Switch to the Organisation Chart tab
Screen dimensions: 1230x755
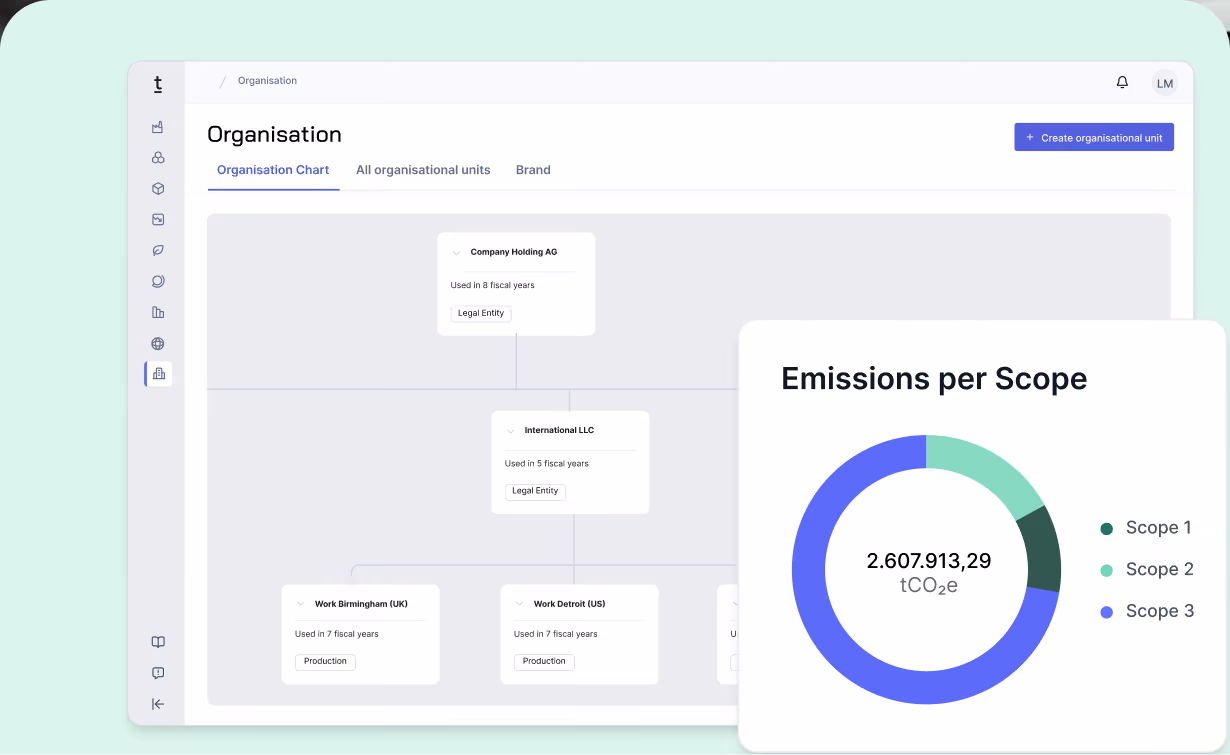[273, 170]
